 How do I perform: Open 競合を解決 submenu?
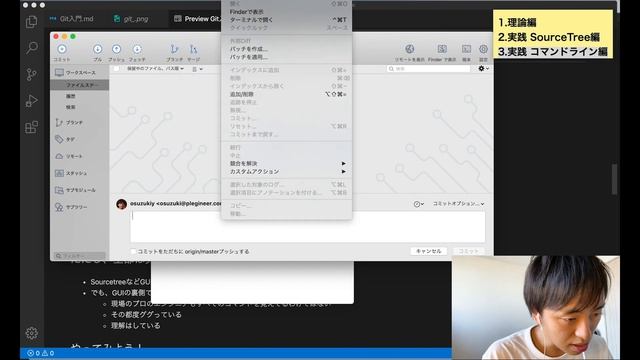click(287, 163)
